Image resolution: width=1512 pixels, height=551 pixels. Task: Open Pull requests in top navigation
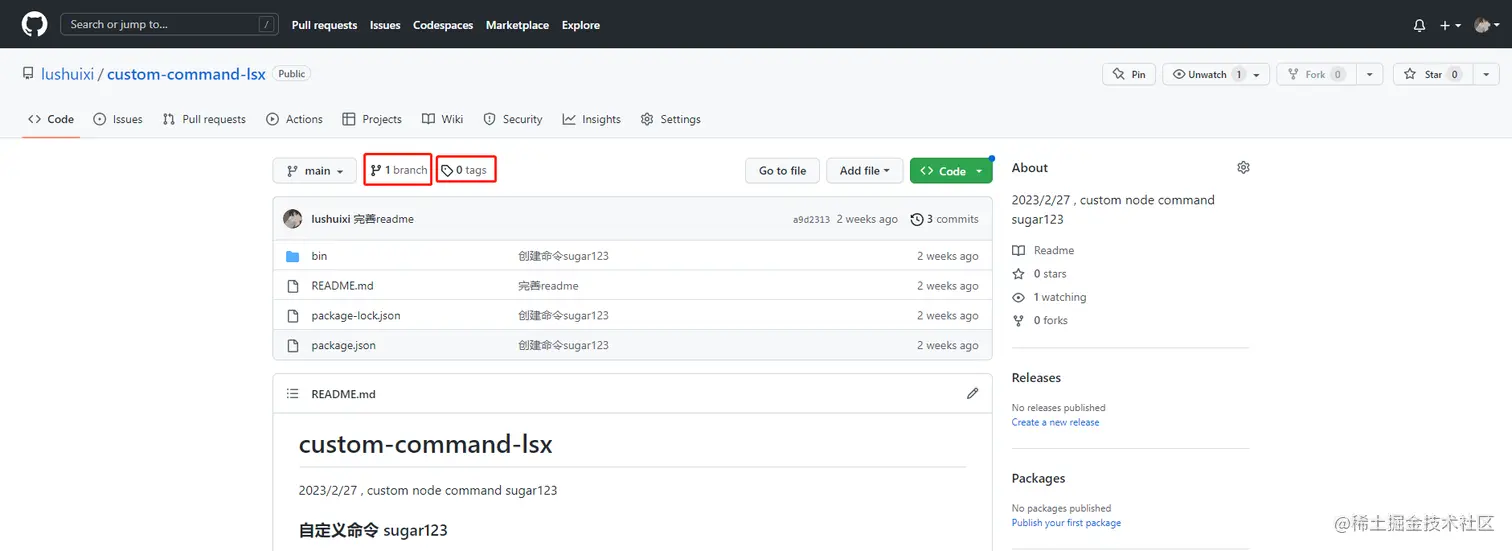pyautogui.click(x=324, y=25)
